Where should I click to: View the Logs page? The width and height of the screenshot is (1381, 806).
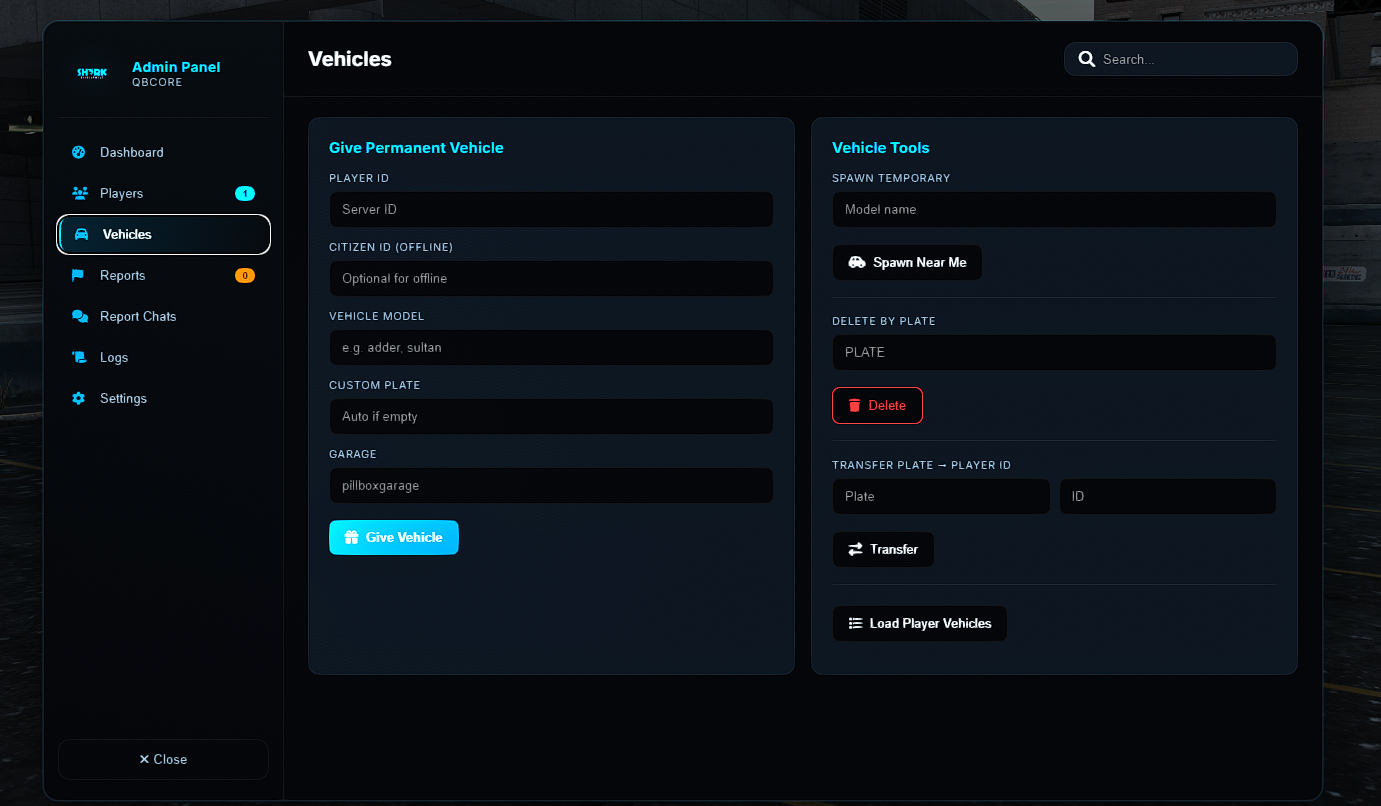click(164, 357)
